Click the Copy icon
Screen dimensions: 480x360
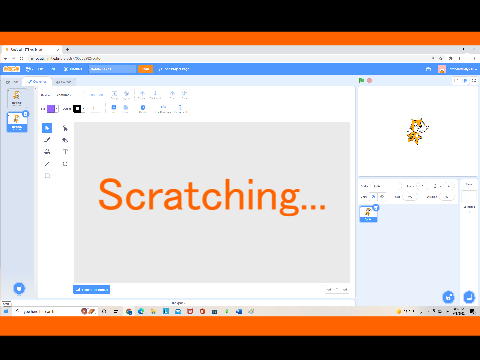coord(114,109)
